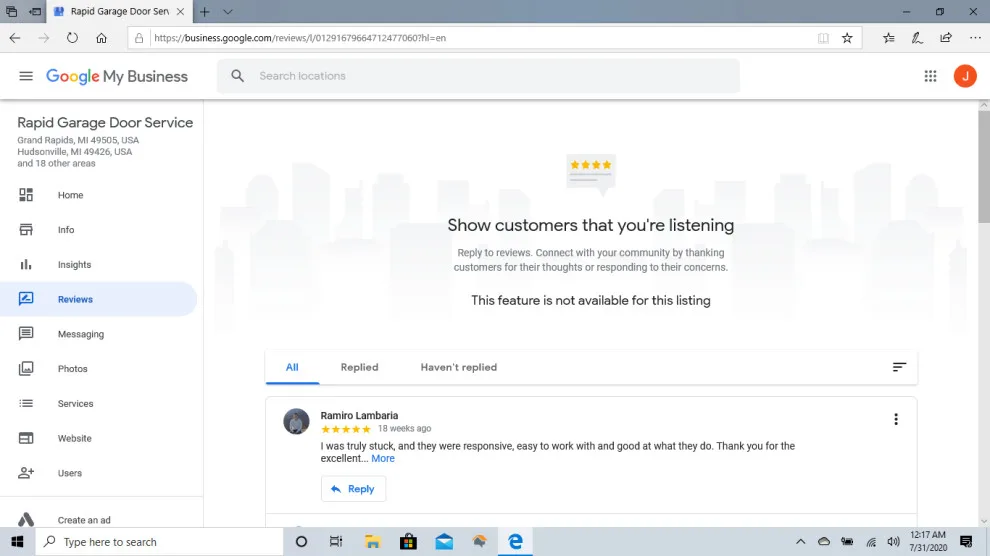The height and width of the screenshot is (556, 990).
Task: Click the page vertical scrollbar thumb
Action: coord(984,167)
